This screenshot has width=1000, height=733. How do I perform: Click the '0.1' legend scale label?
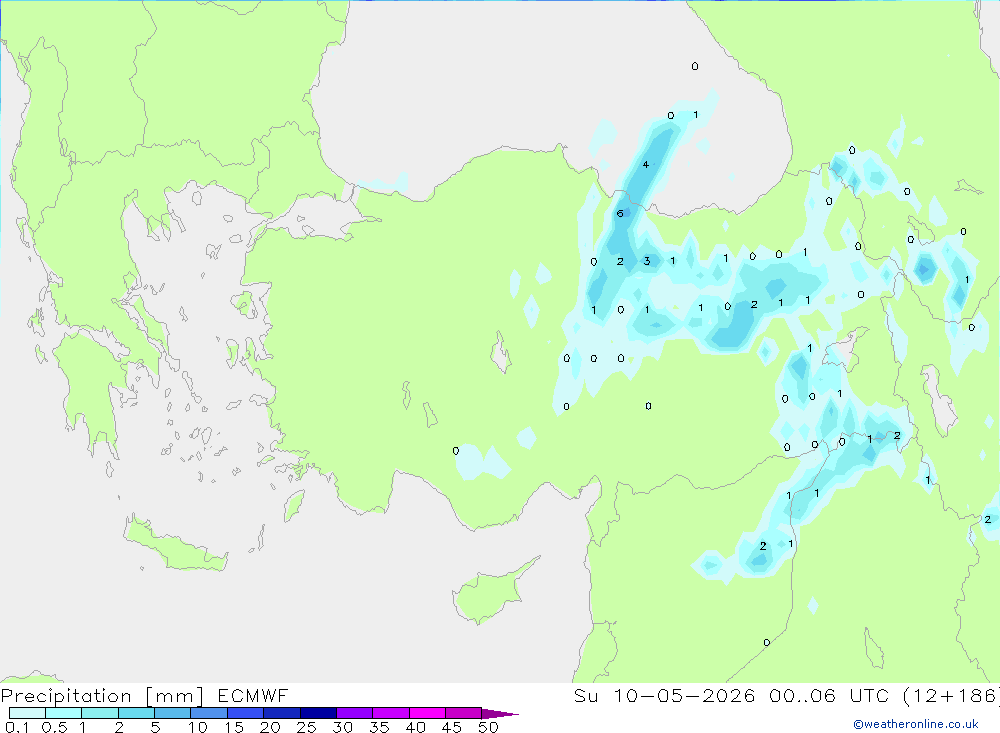point(17,727)
